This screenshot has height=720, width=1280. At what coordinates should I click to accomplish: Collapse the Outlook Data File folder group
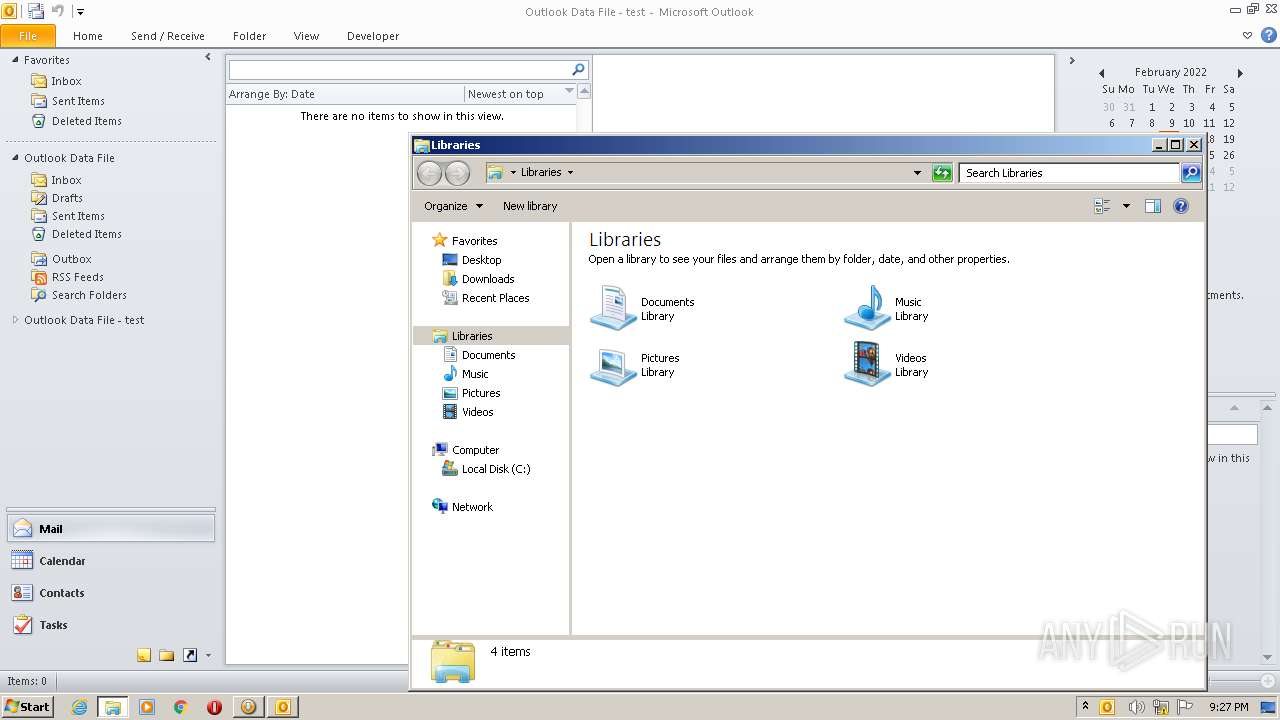coord(15,158)
